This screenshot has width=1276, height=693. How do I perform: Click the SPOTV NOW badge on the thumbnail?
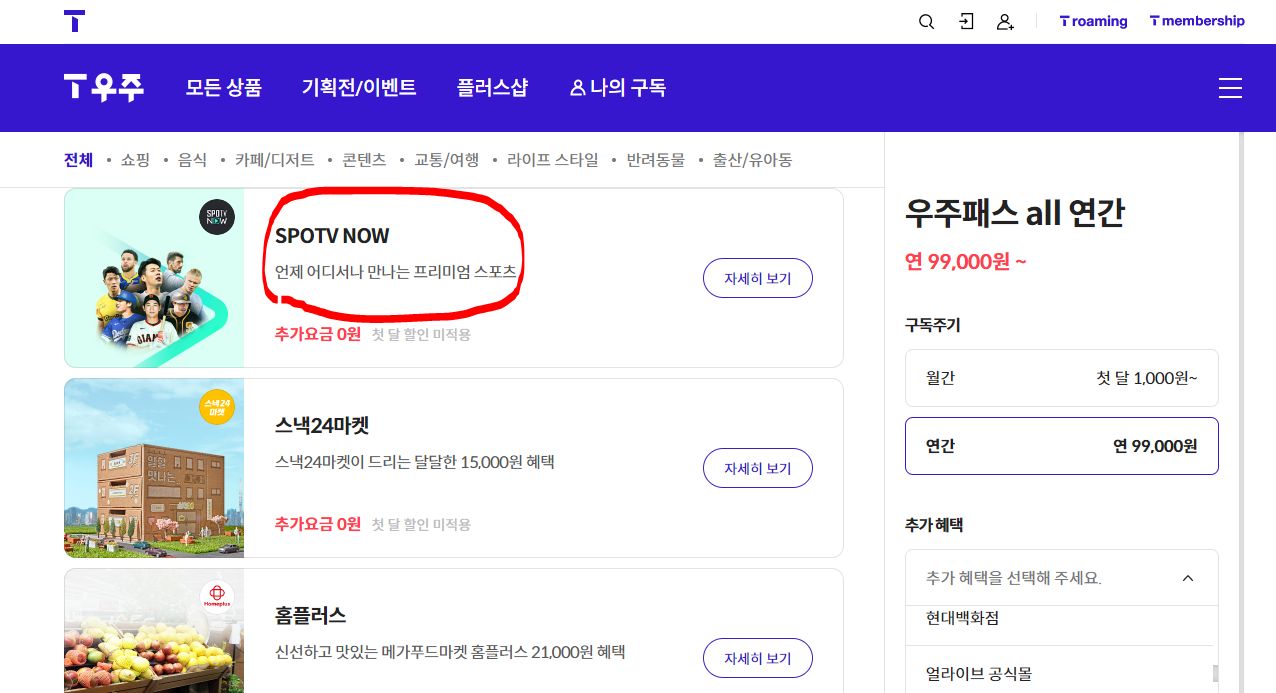pos(217,217)
